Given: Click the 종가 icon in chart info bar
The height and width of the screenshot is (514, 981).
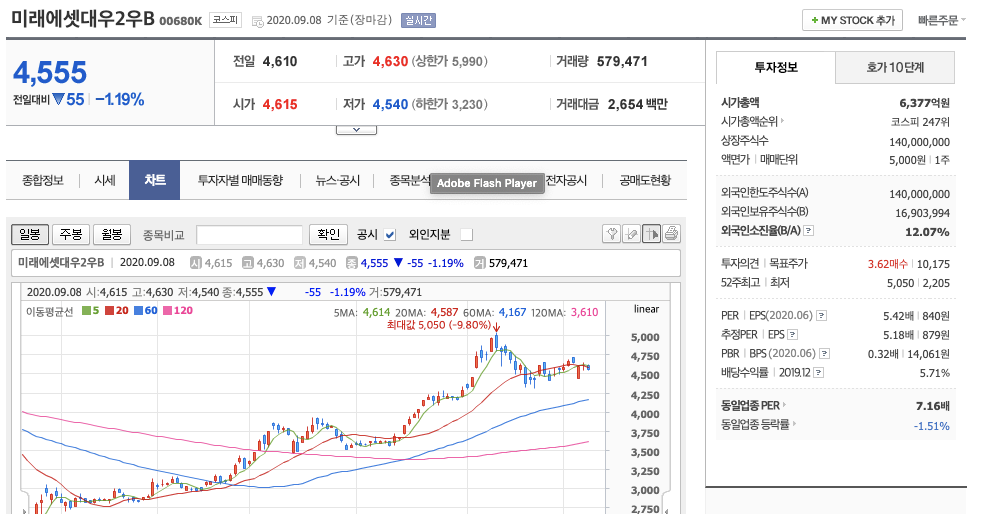Looking at the screenshot, I should [x=352, y=263].
